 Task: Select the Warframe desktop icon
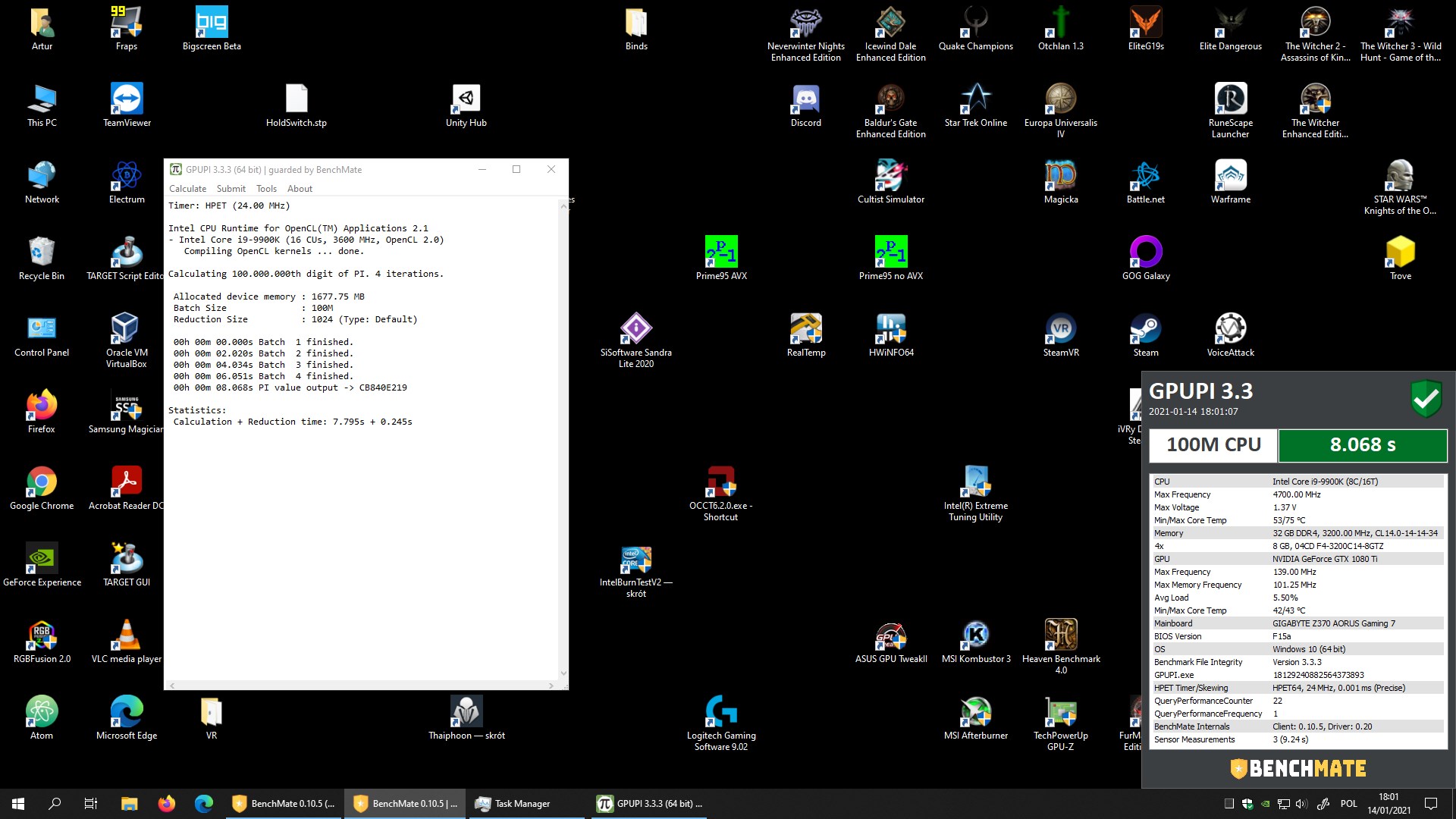(x=1231, y=182)
